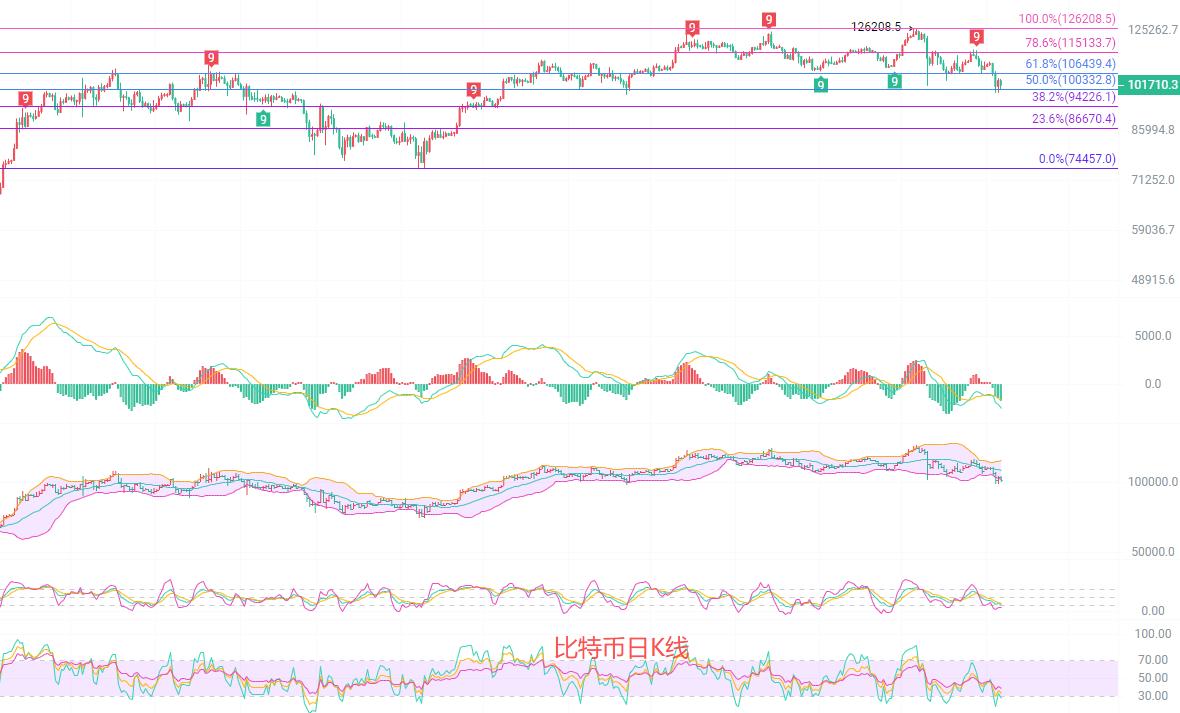Click the rightmost green 9 signal marker

[894, 81]
